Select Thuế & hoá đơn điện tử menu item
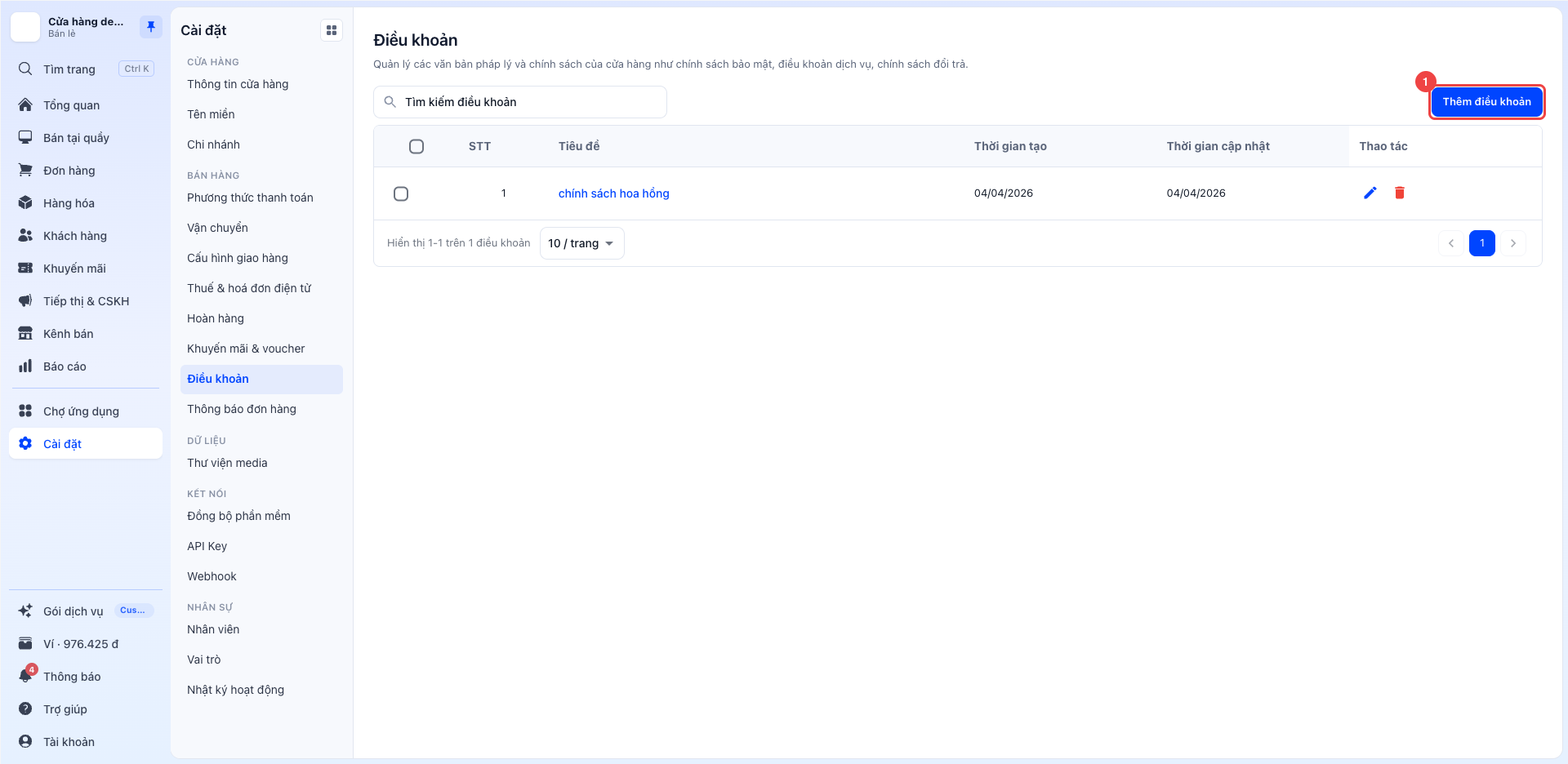This screenshot has height=764, width=1568. pyautogui.click(x=261, y=288)
